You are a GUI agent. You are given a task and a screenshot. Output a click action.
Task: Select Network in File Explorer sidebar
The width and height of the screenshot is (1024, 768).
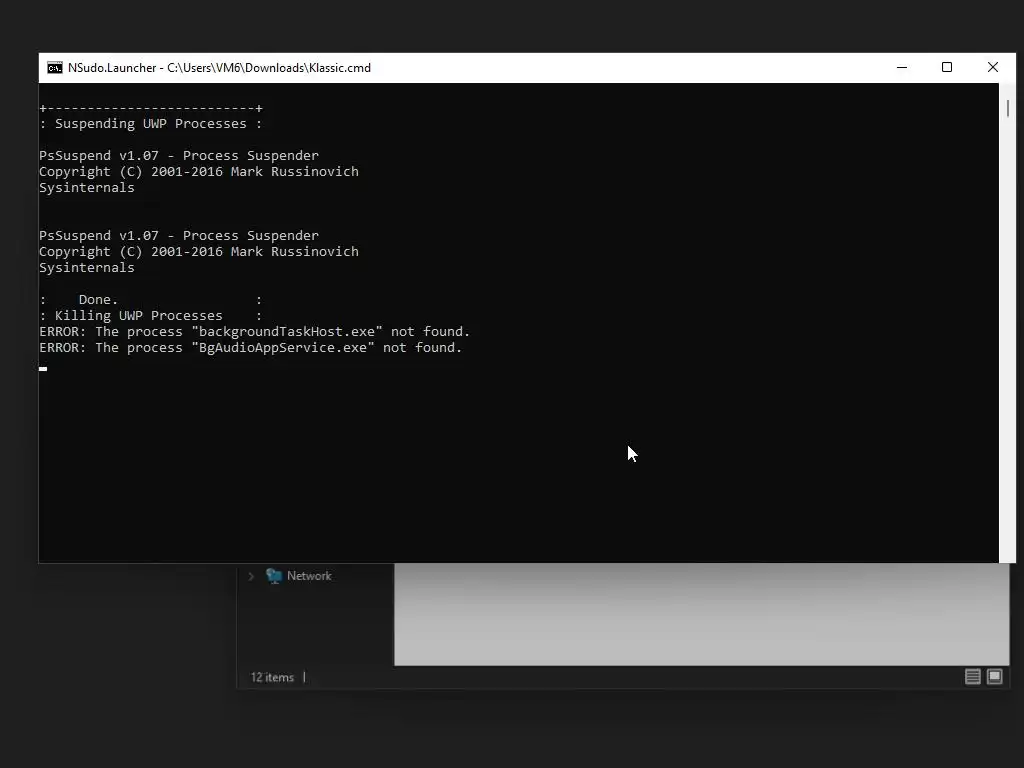pos(309,576)
